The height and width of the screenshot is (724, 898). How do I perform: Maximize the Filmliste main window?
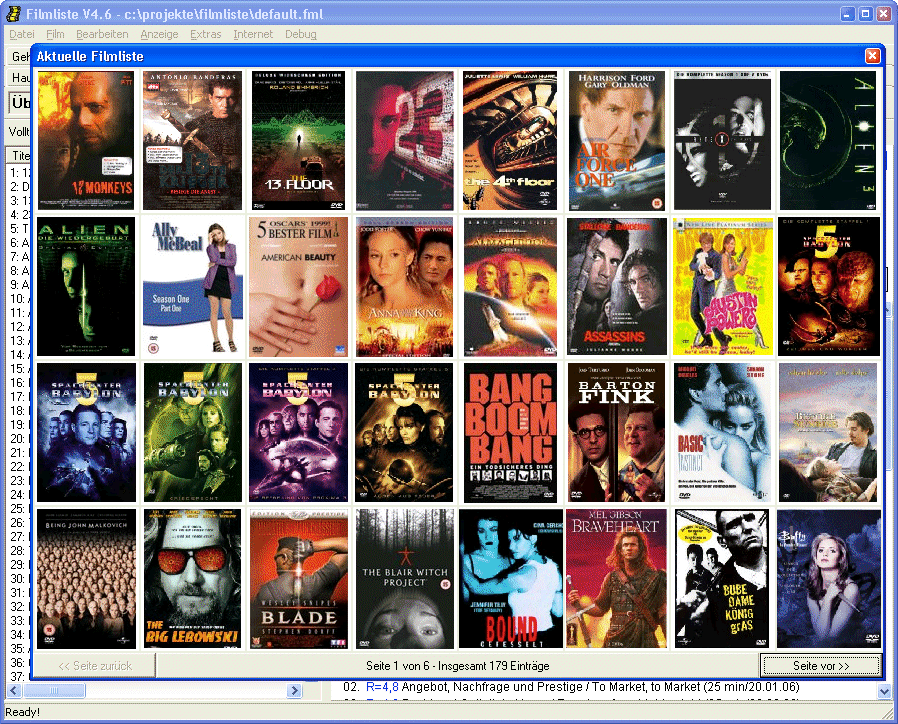[866, 14]
